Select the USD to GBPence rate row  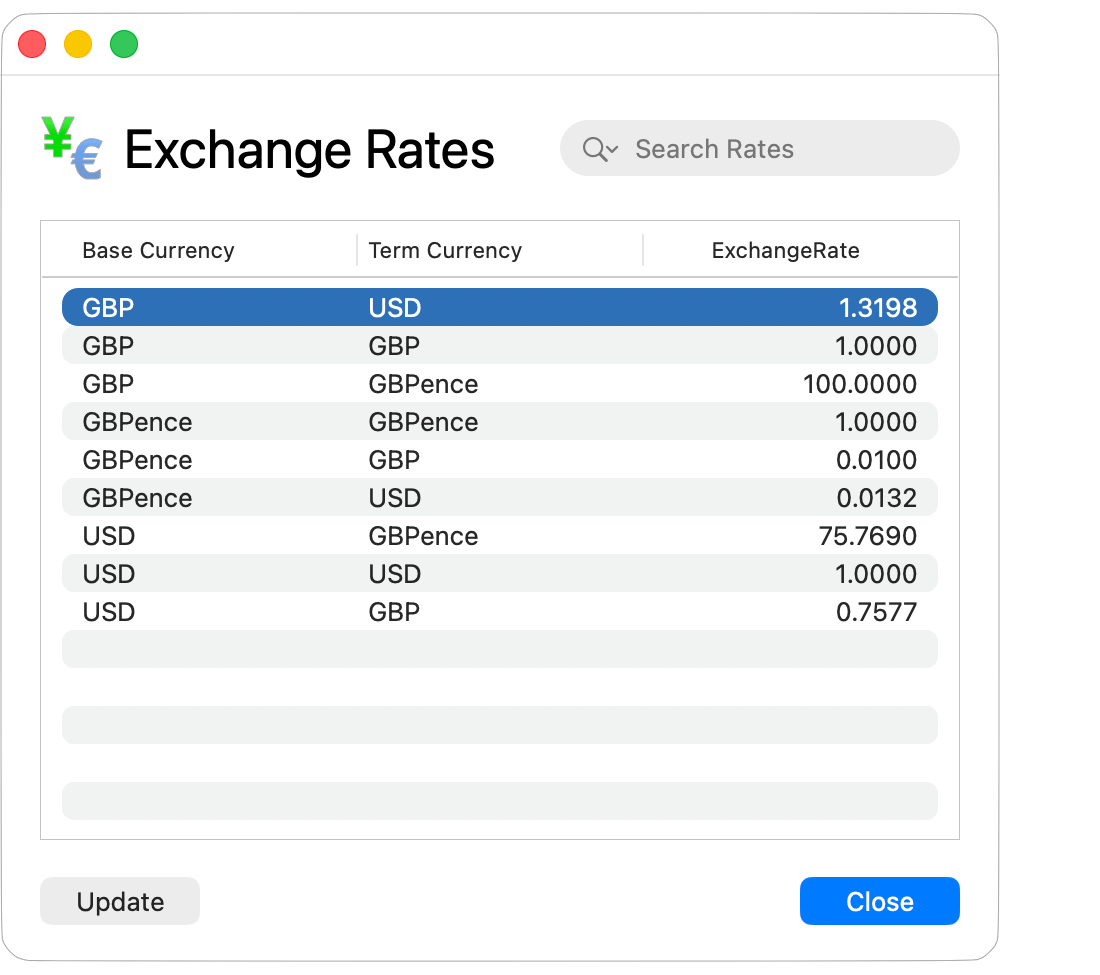[x=500, y=535]
